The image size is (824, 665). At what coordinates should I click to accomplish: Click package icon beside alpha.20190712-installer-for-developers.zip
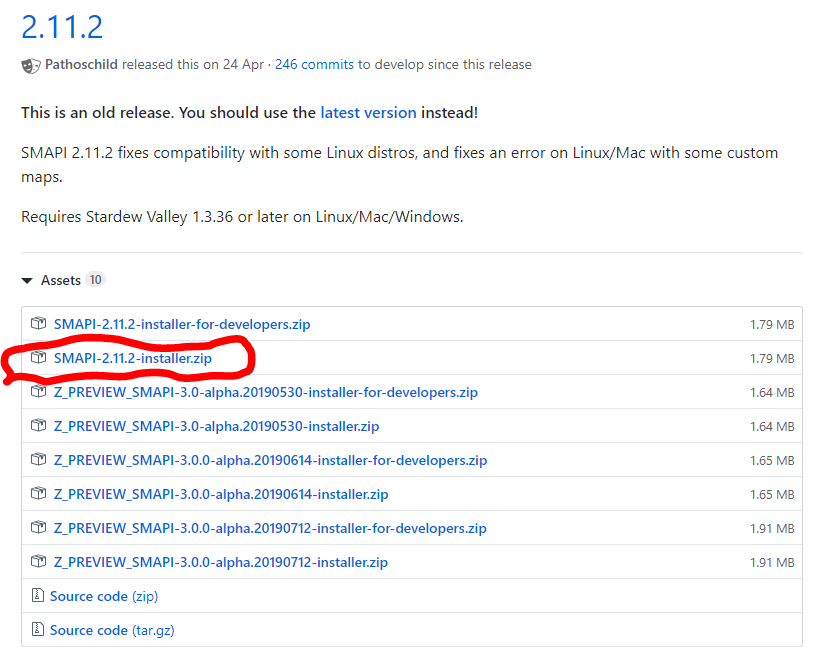click(x=38, y=527)
